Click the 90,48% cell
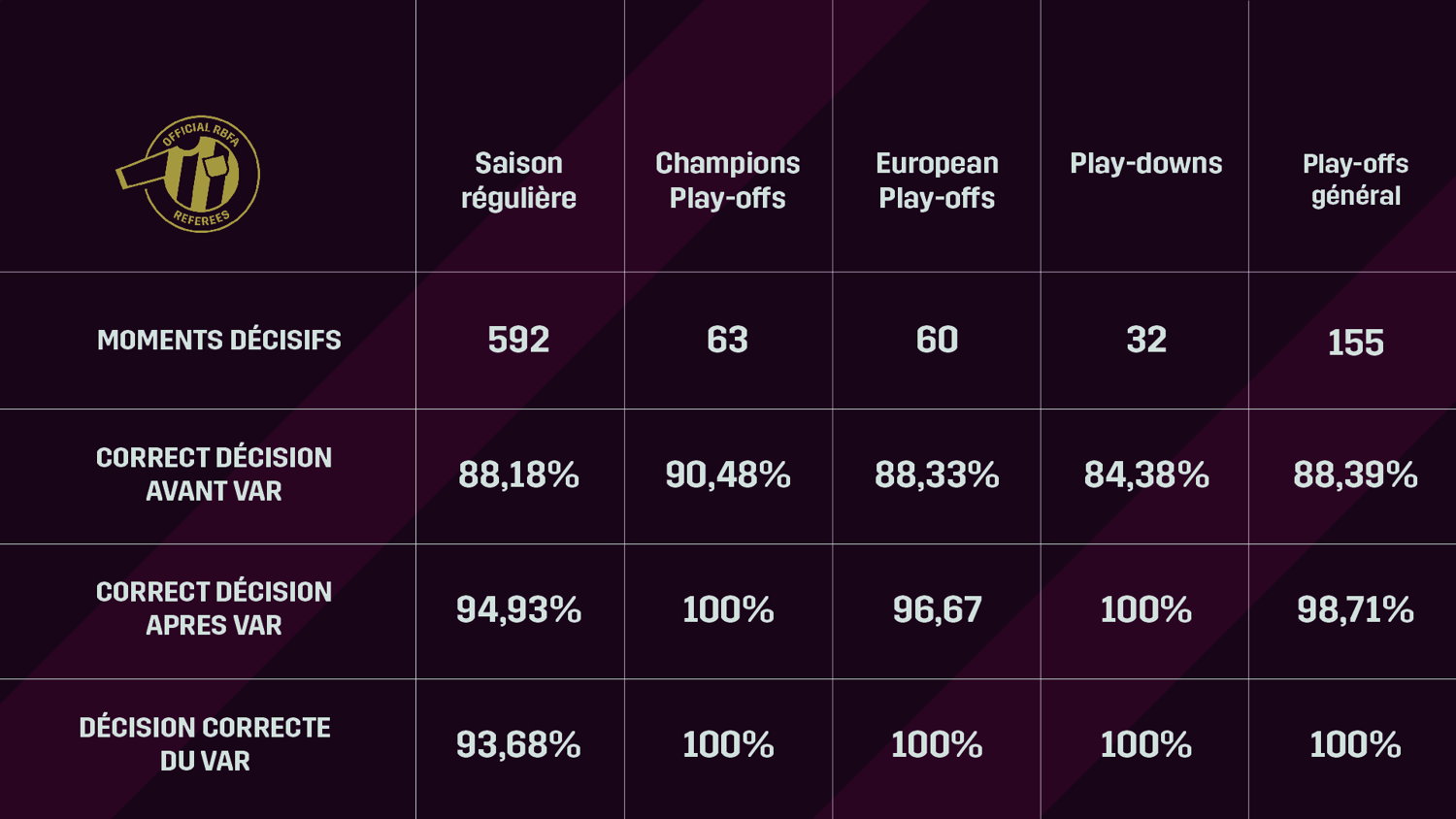 (727, 475)
